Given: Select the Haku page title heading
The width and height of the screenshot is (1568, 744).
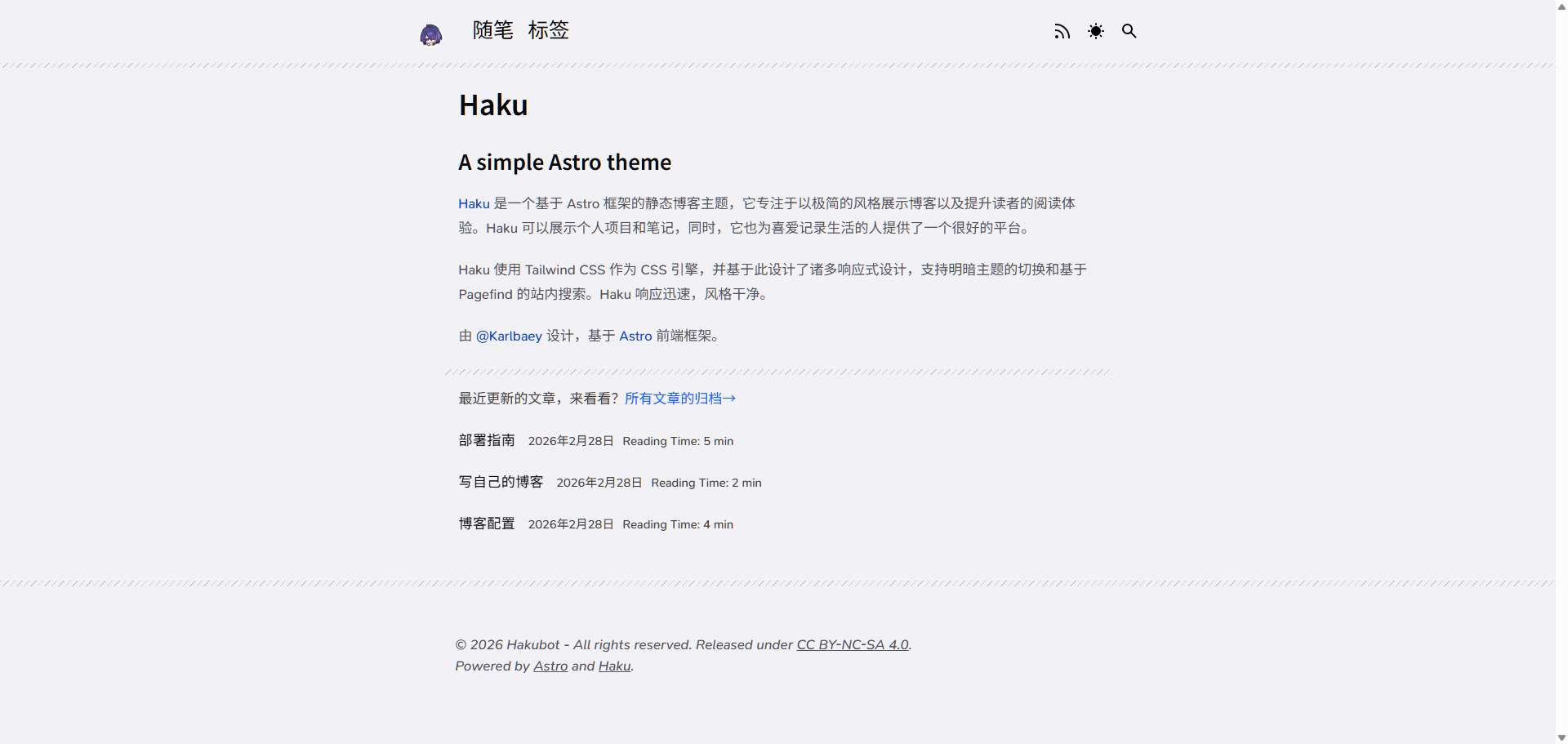Looking at the screenshot, I should tap(492, 105).
